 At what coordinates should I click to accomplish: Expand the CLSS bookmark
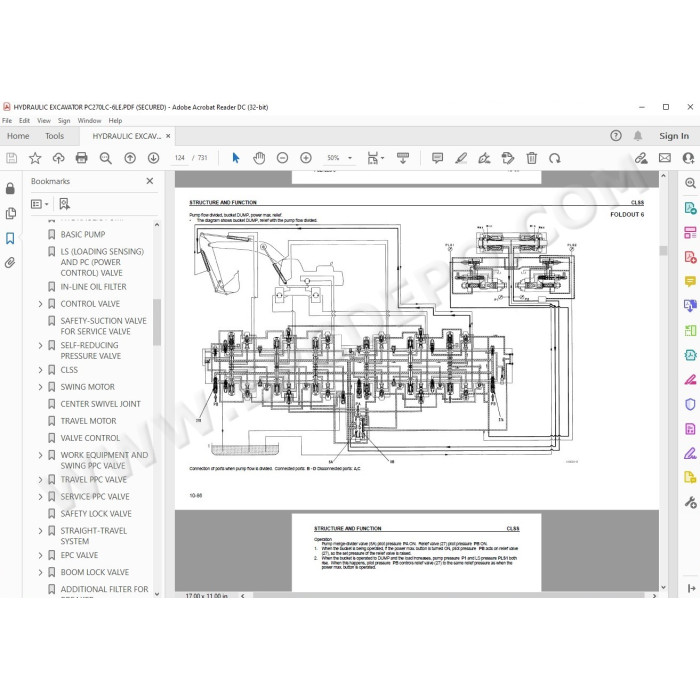[40, 370]
